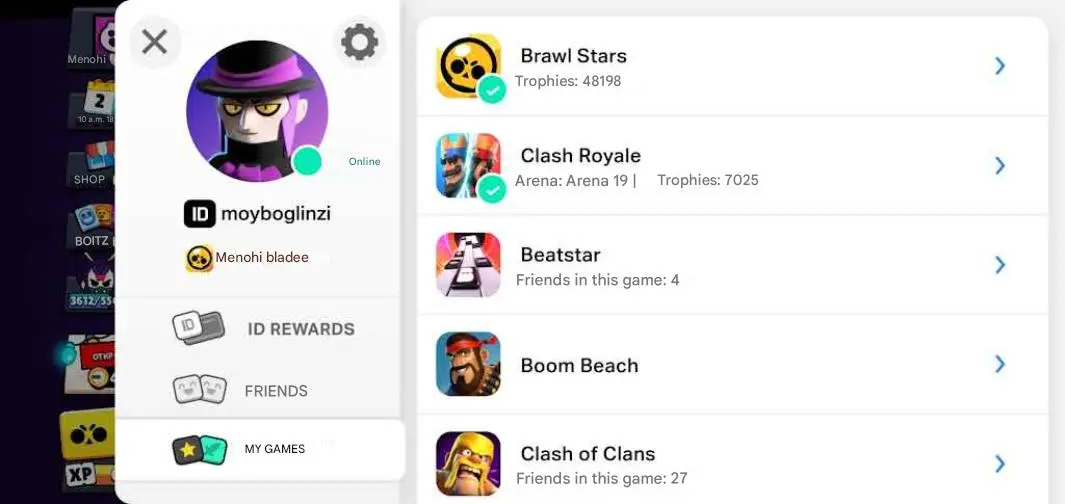Click the Friends smiley faces icon
This screenshot has height=504, width=1065.
(199, 389)
